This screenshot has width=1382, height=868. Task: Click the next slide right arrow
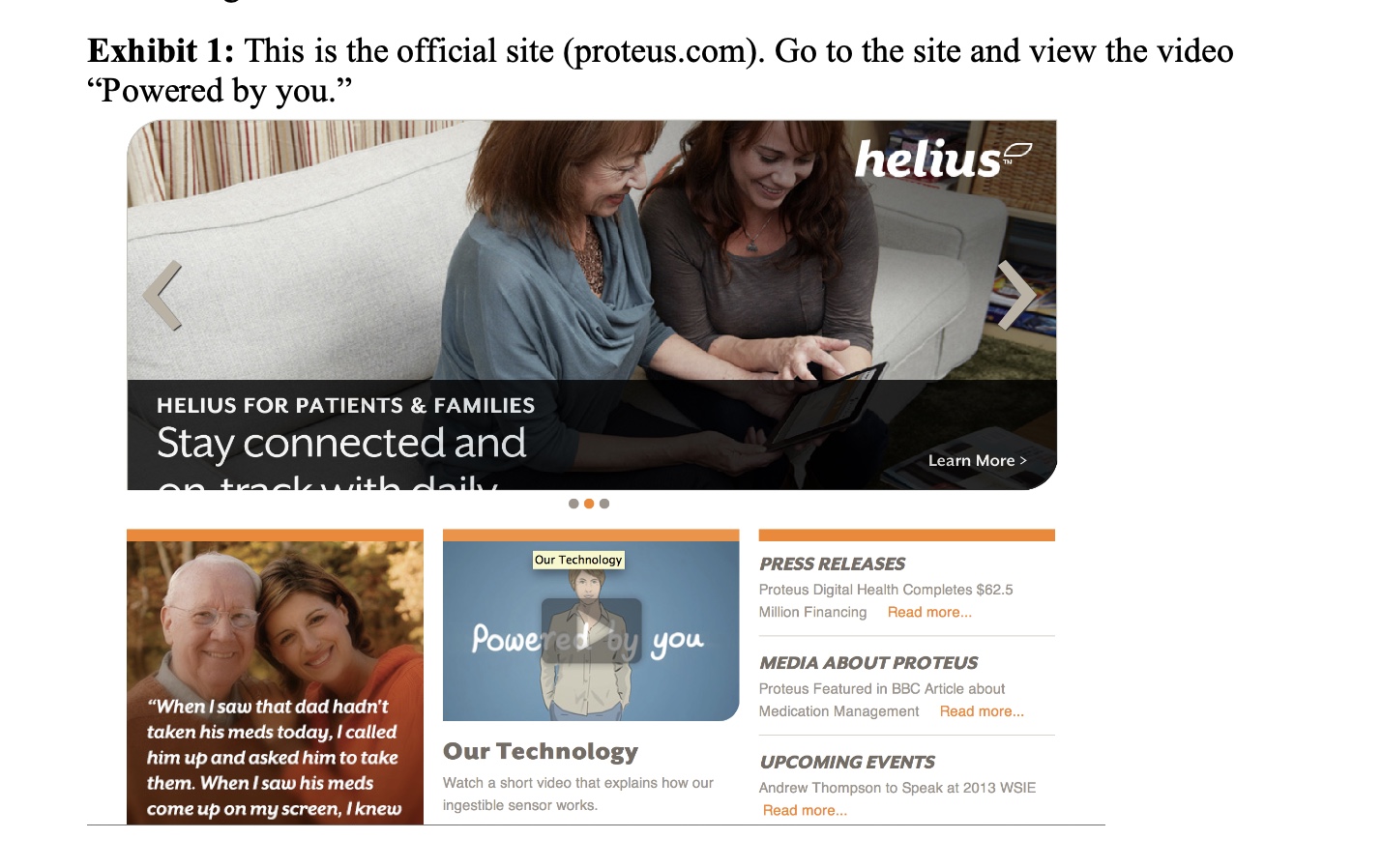[1016, 296]
